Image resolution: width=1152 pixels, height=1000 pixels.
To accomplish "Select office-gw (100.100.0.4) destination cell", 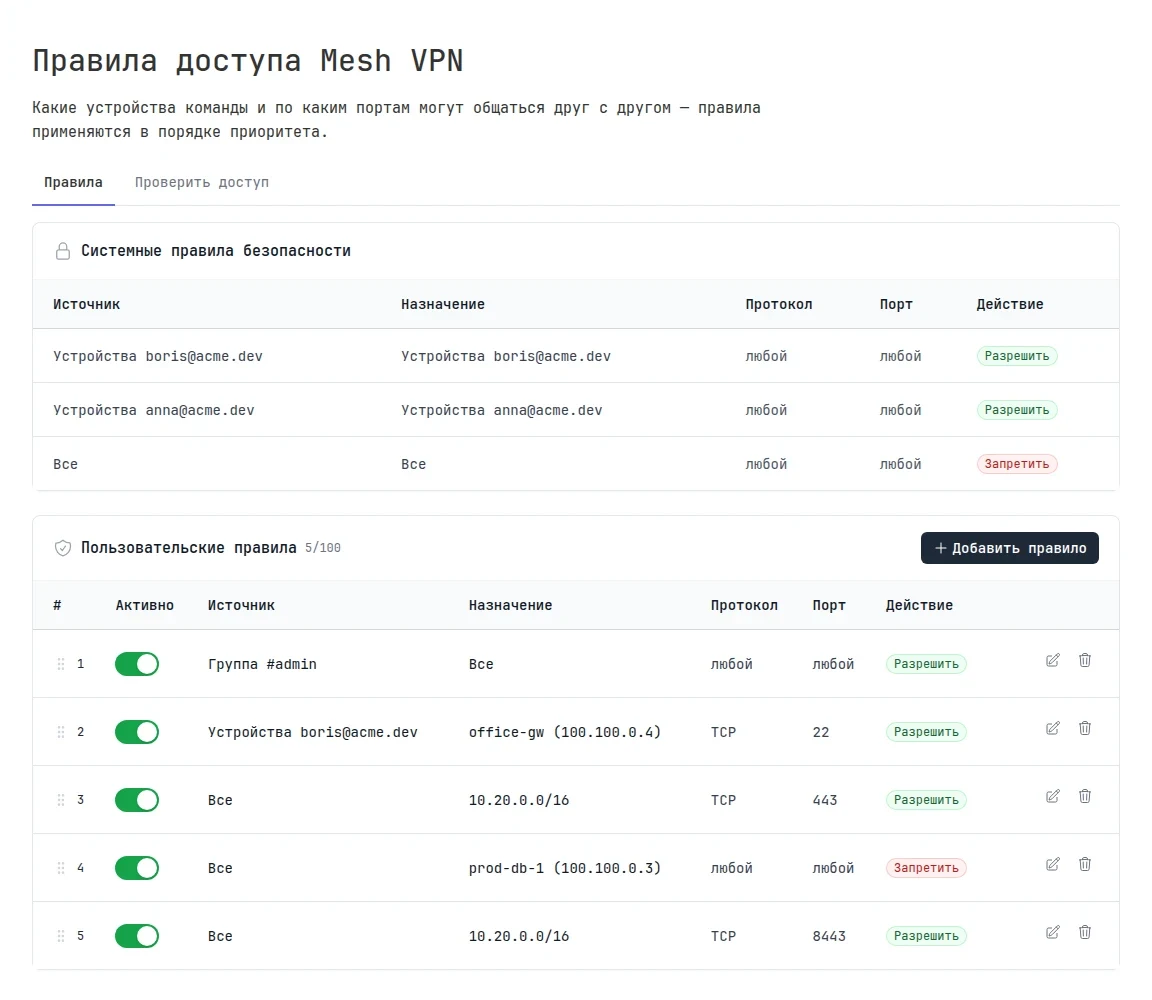I will tap(565, 732).
